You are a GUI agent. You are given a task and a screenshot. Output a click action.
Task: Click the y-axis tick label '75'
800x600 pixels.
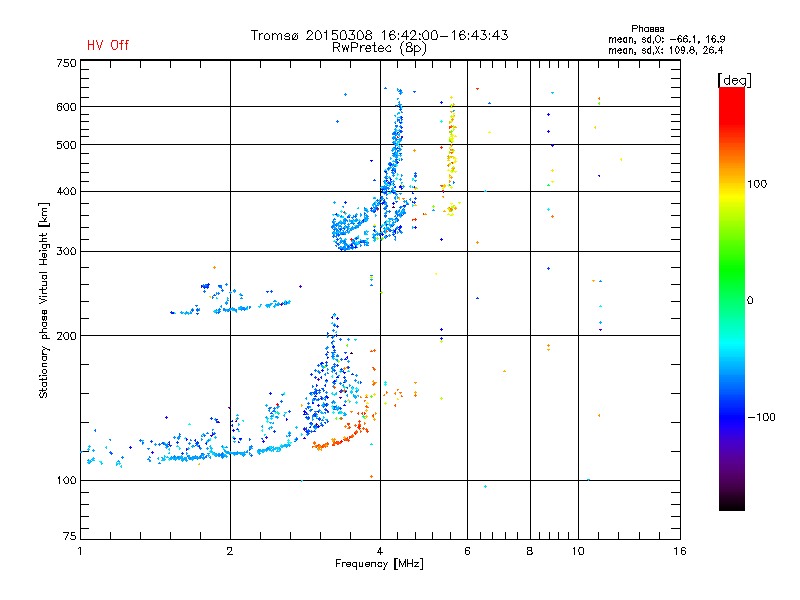[x=70, y=536]
